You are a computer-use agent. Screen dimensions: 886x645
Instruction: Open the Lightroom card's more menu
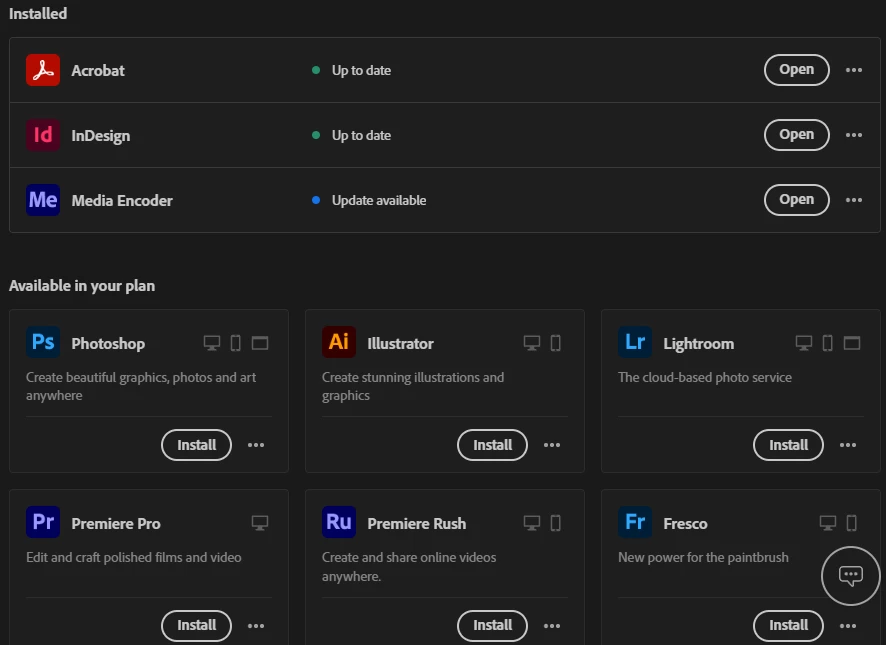(848, 445)
